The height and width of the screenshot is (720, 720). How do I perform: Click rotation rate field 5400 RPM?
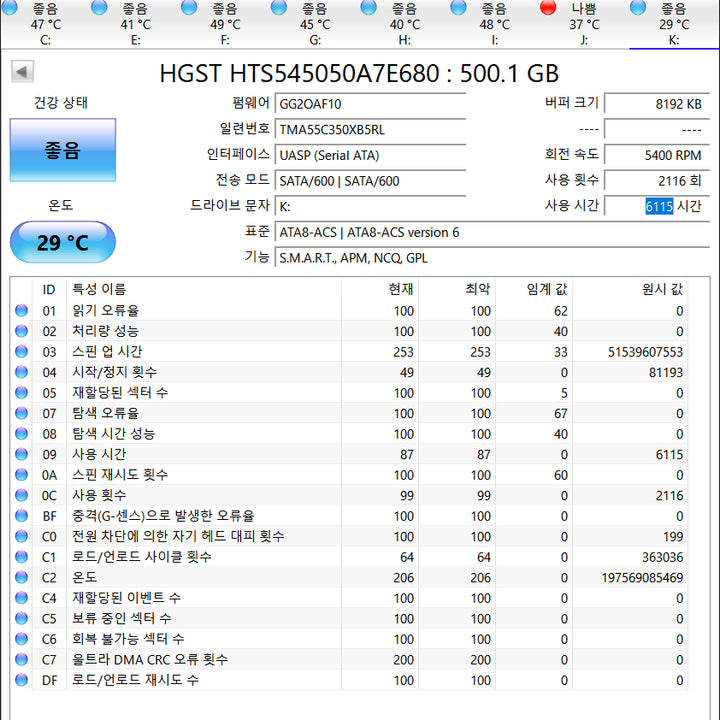click(657, 155)
